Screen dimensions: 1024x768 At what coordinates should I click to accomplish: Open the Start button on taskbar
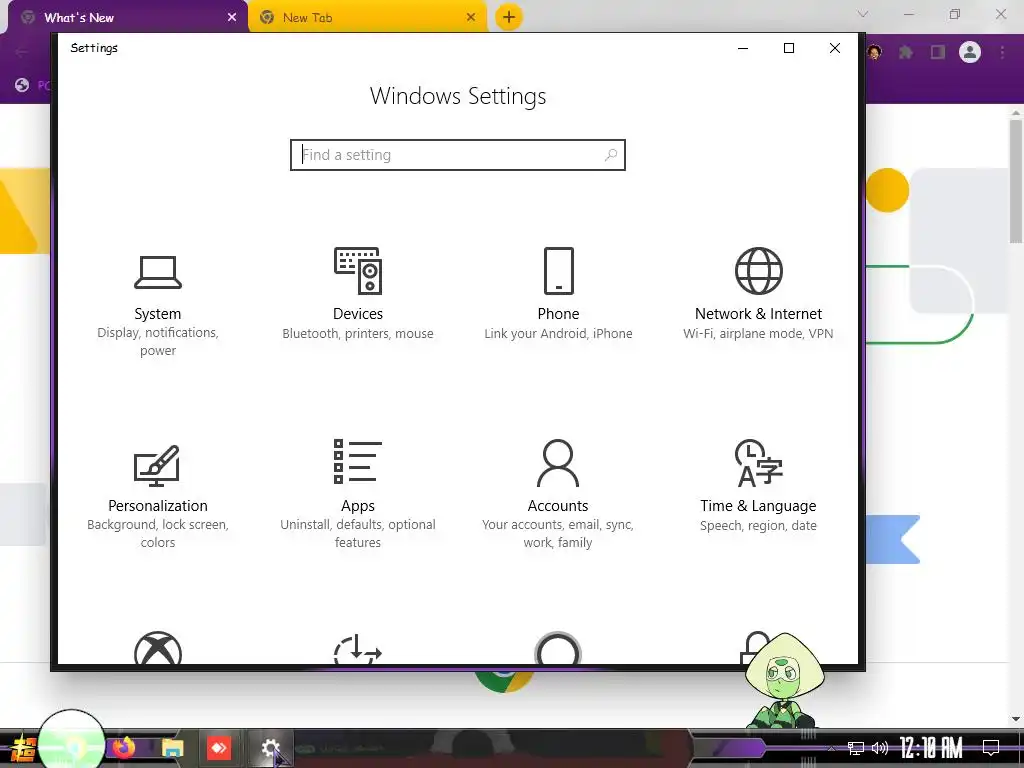tap(22, 748)
